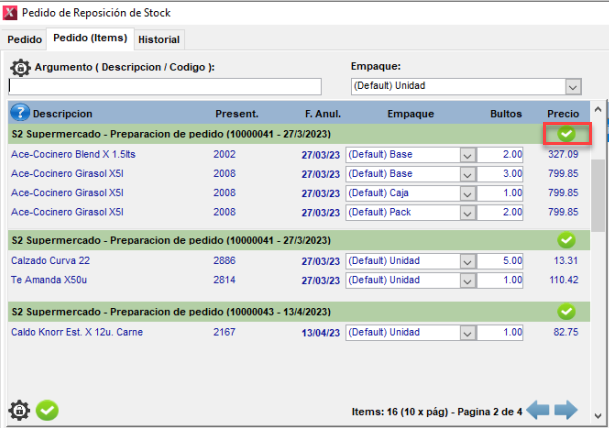Click the blue help icon beside Descripcion

pos(20,113)
